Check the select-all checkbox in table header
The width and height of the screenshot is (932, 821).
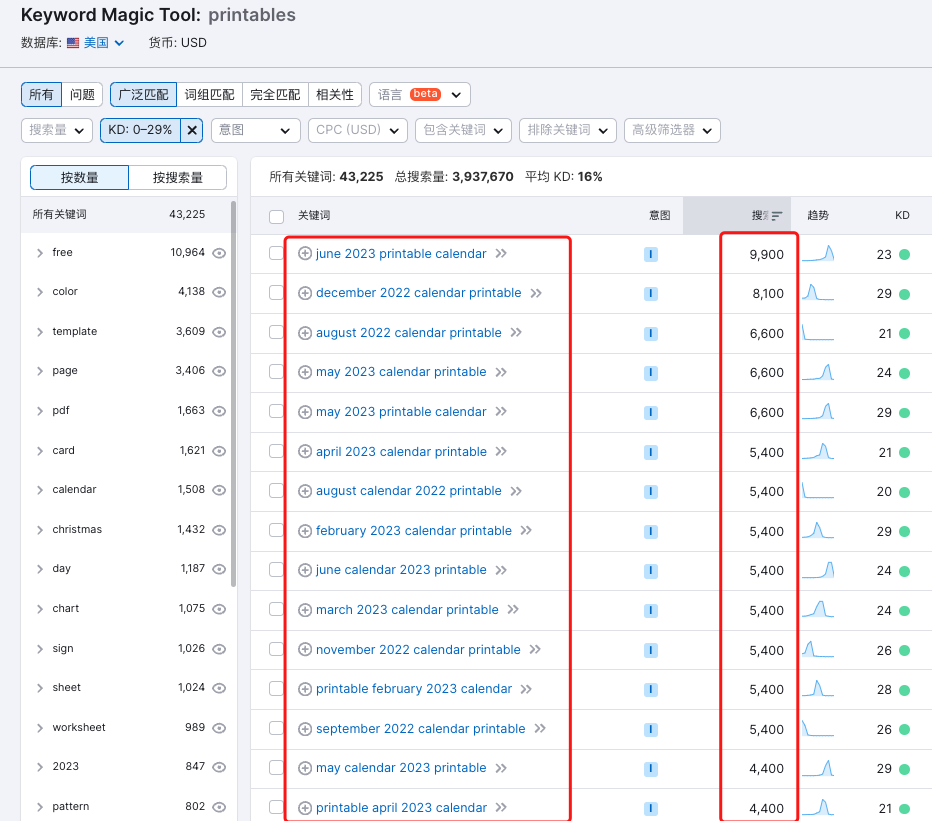(x=276, y=216)
